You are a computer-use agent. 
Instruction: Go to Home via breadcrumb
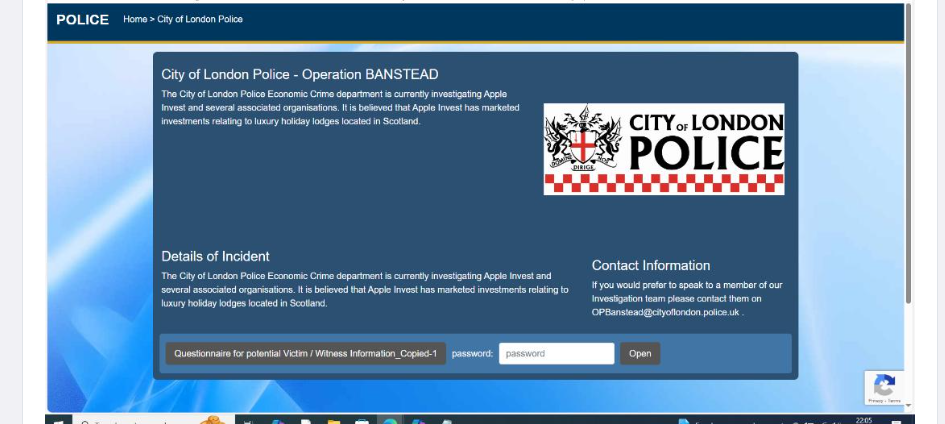click(135, 19)
